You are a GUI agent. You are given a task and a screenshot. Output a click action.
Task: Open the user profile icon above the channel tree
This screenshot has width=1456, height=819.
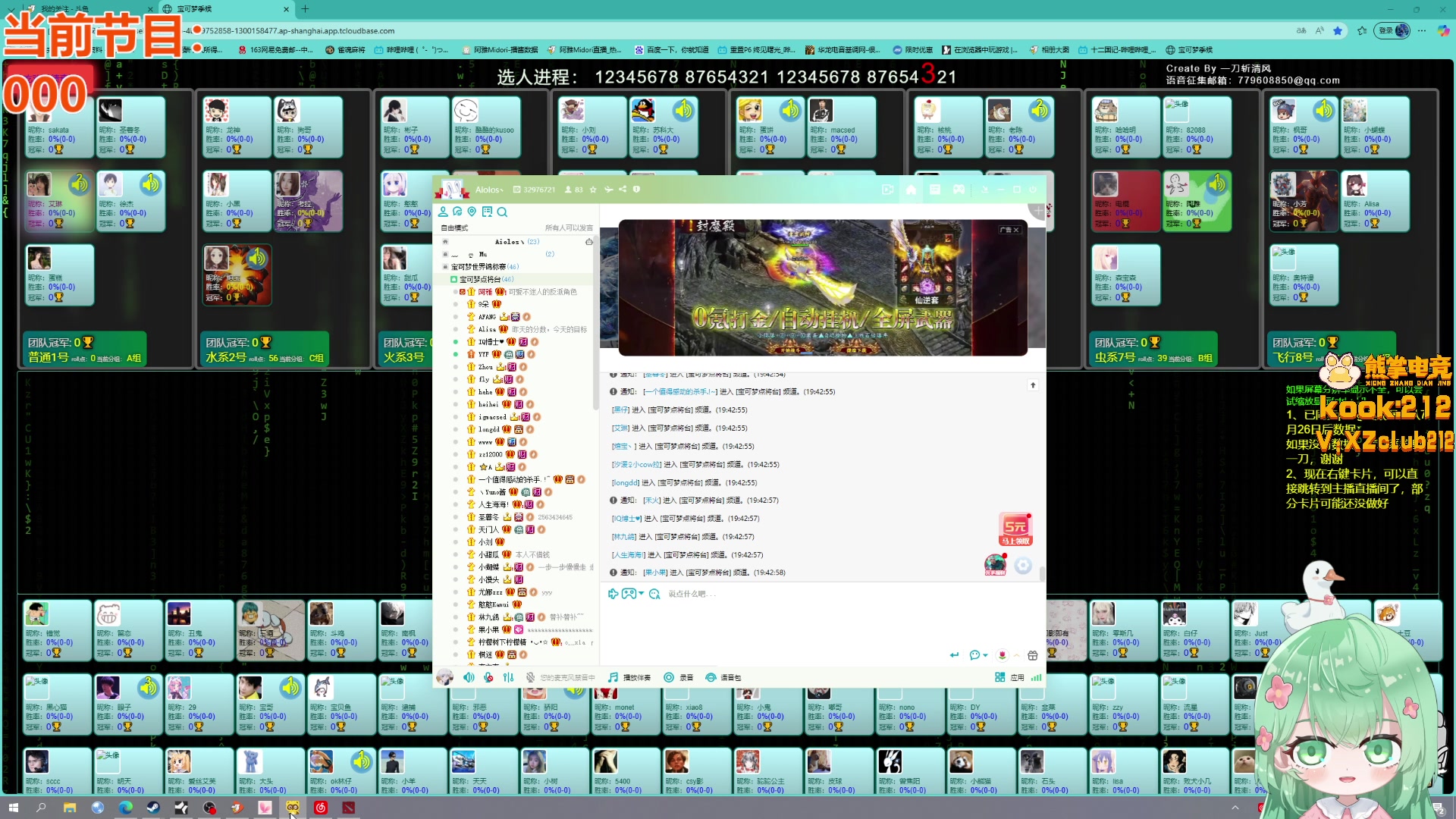point(443,212)
